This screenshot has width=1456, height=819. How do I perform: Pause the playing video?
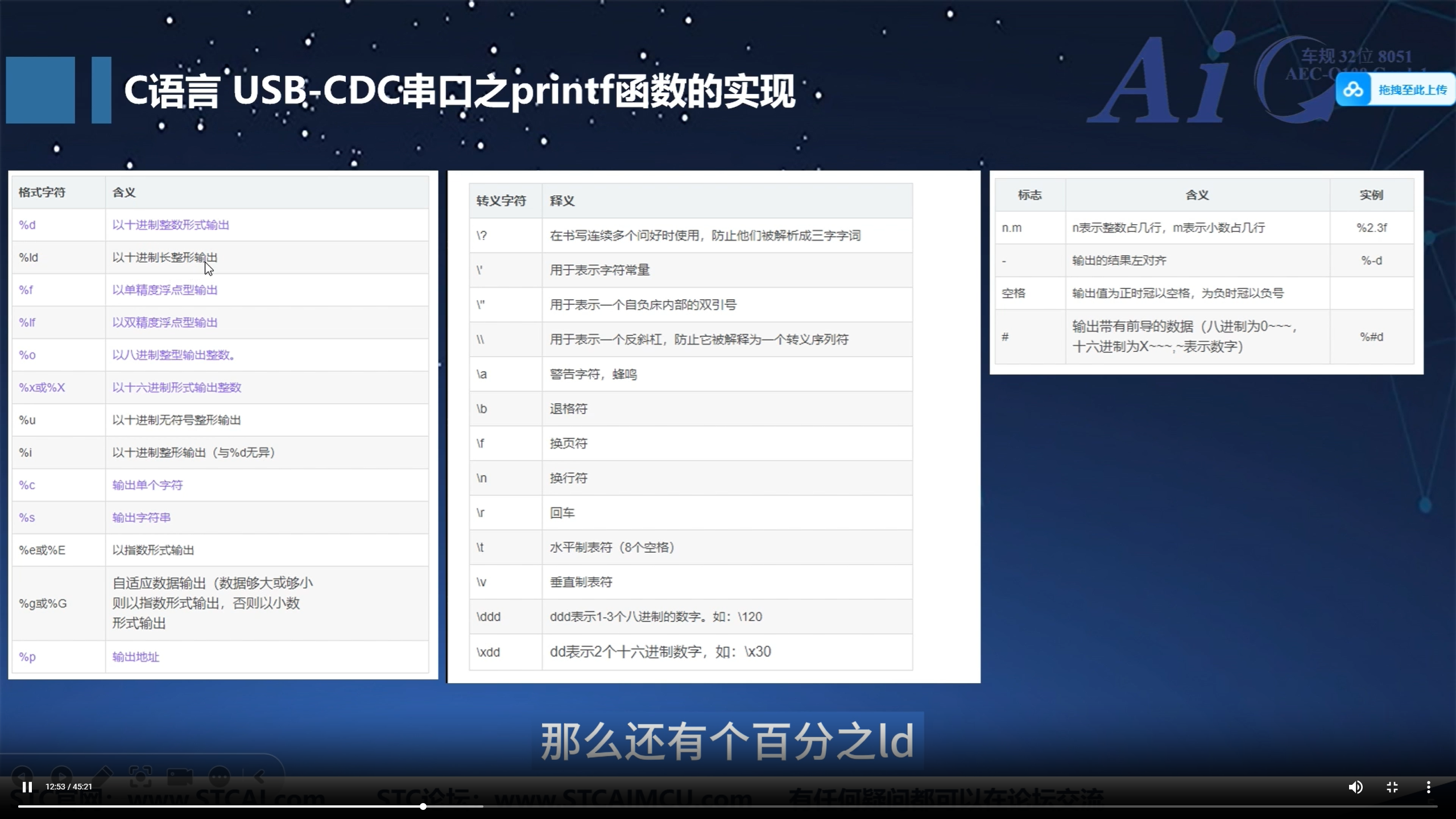[x=27, y=788]
